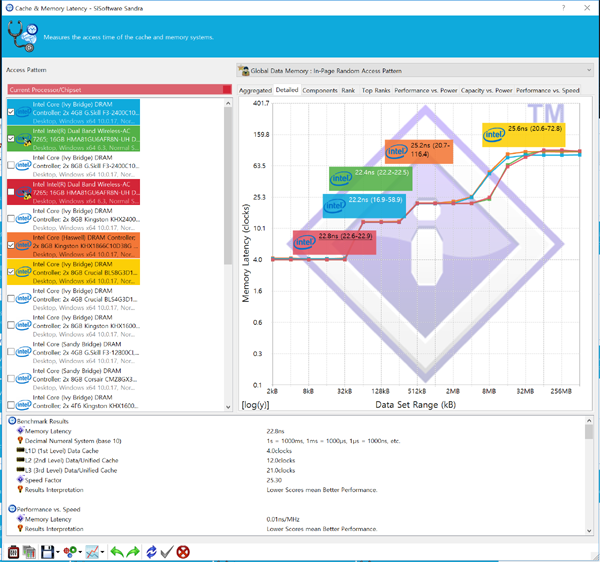Click the Intel logo on the 25.2ns orange label
The height and width of the screenshot is (562, 600).
pyautogui.click(x=396, y=151)
